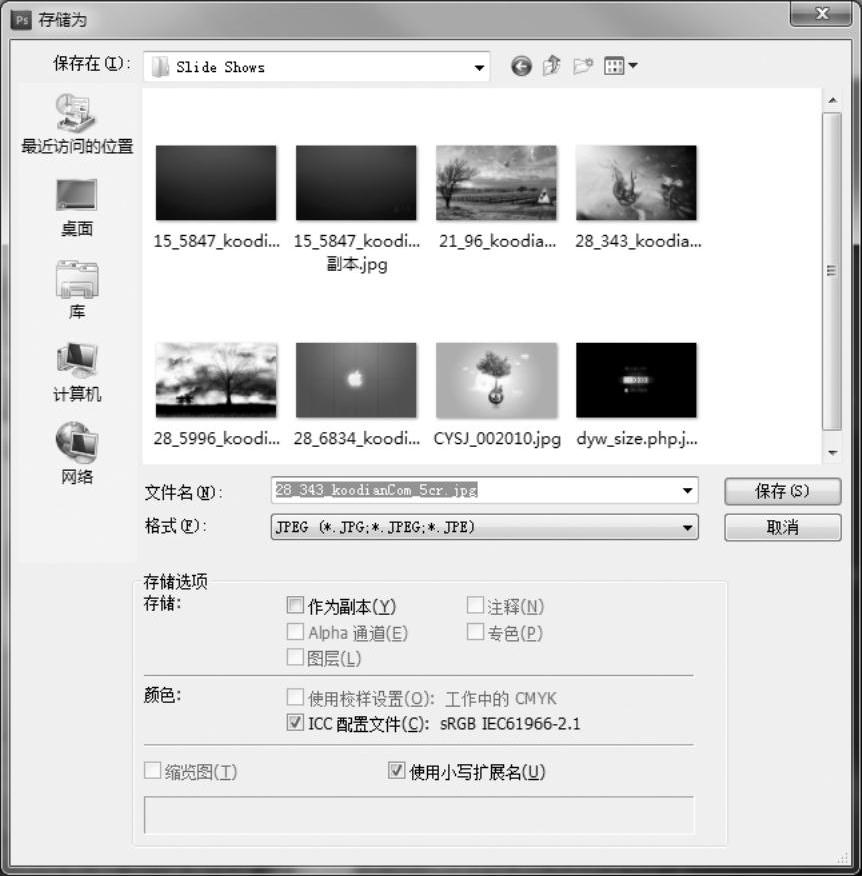Viewport: 862px width, 876px height.
Task: Expand the 保存在 Slide Shows dropdown
Action: click(x=479, y=68)
